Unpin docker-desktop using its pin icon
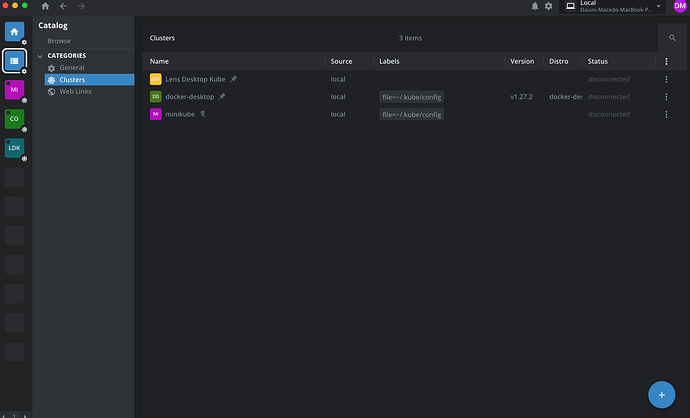Image resolution: width=690 pixels, height=418 pixels. coord(222,97)
